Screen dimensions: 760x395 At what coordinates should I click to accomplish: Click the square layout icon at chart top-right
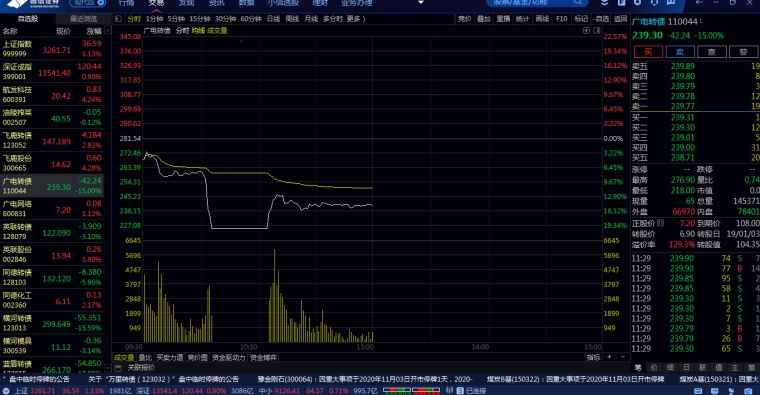(597, 31)
